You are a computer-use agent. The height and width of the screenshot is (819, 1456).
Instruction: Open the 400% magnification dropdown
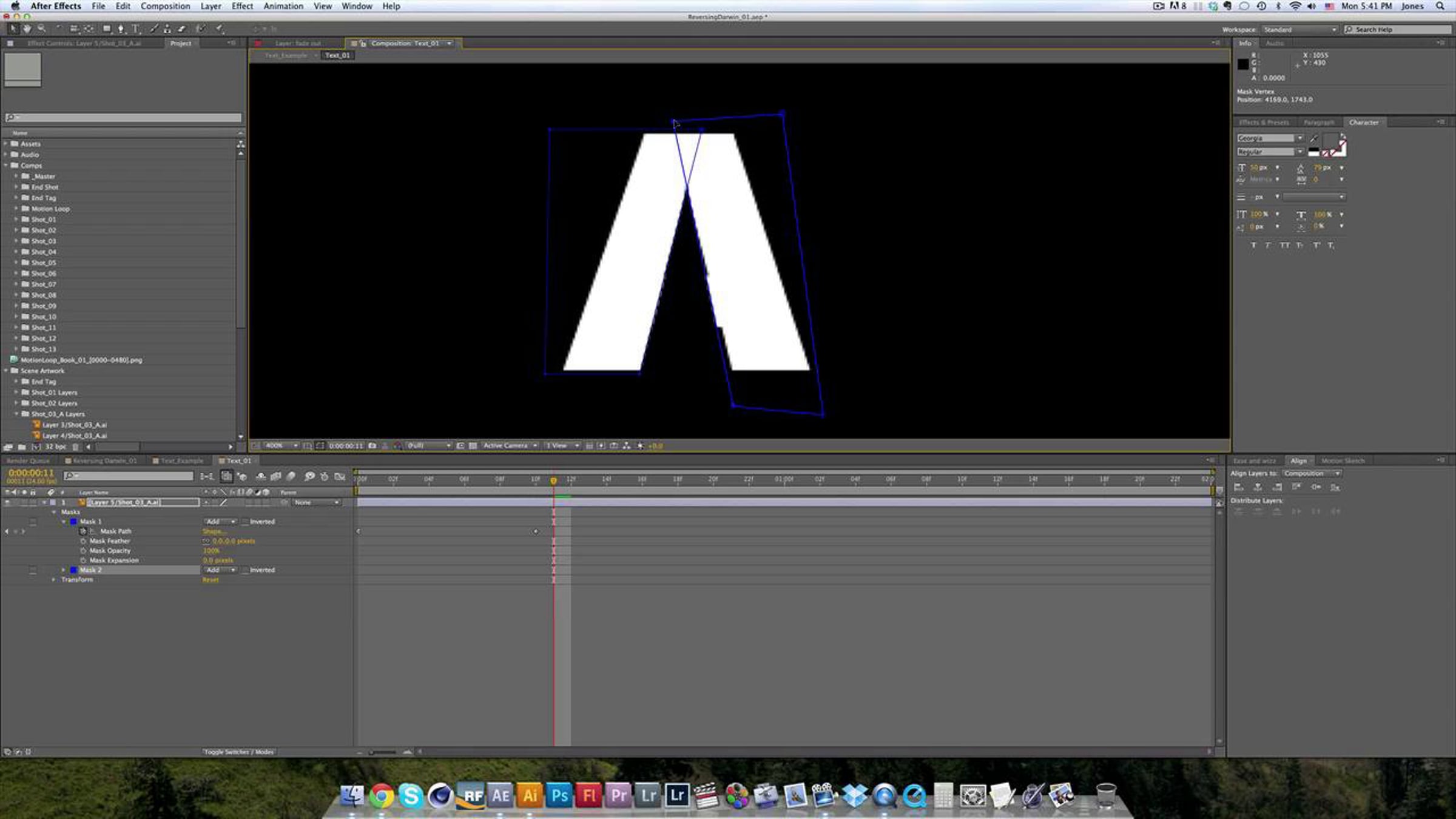[x=281, y=446]
